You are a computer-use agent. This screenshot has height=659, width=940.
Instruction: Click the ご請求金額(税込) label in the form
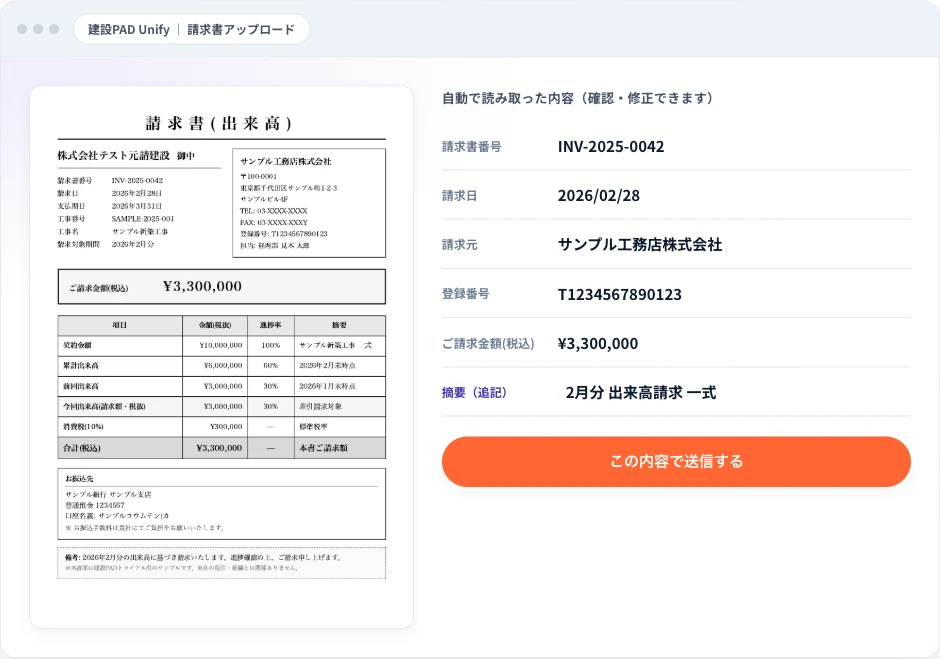pos(488,344)
